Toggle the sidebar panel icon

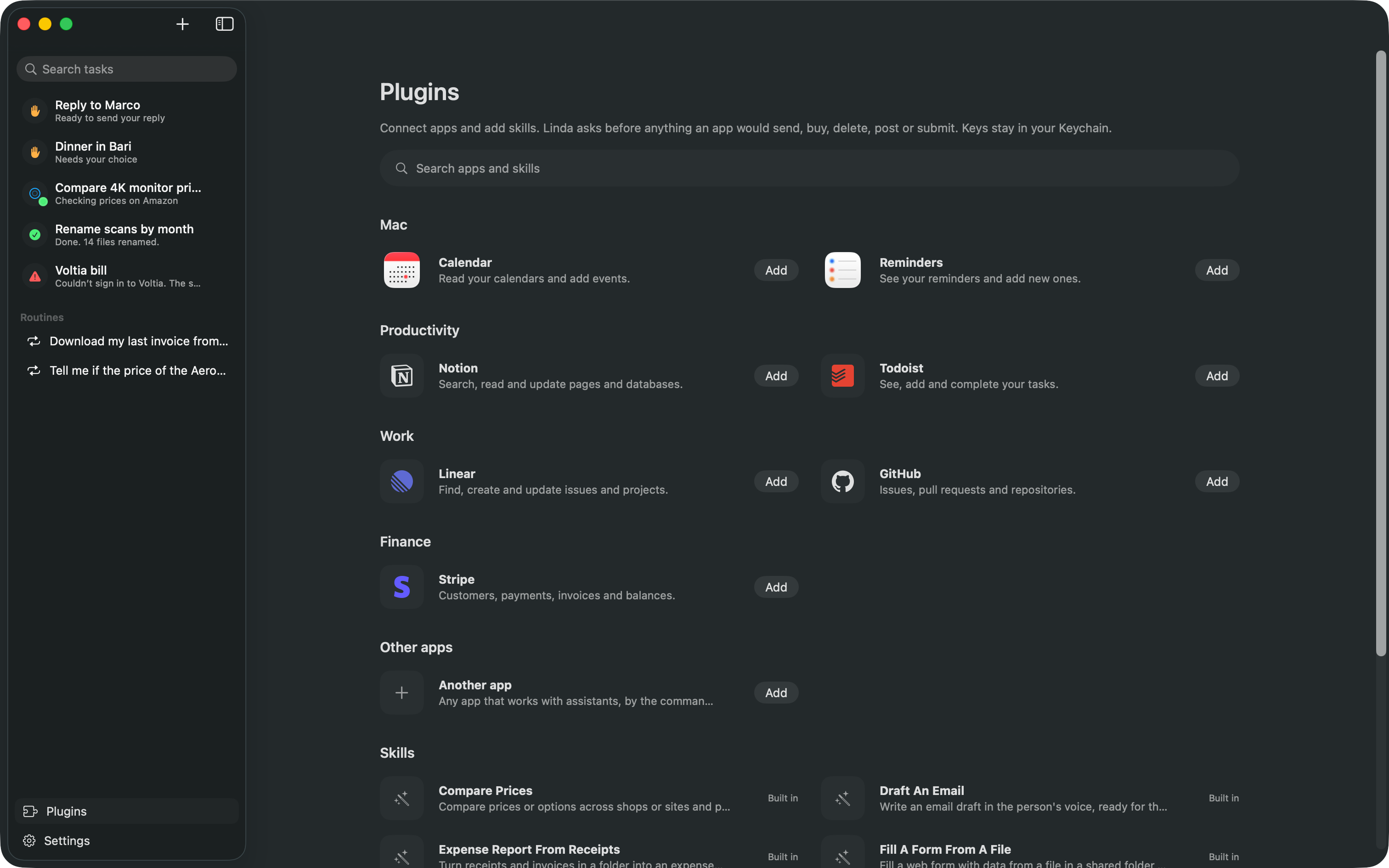coord(225,24)
